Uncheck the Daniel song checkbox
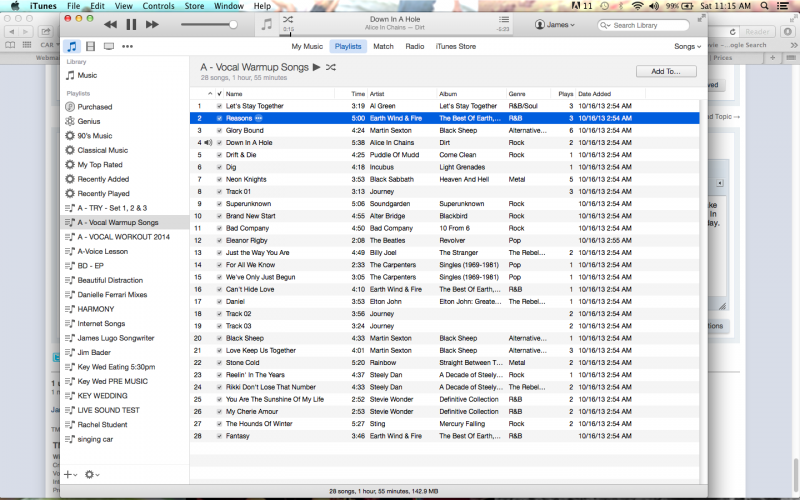This screenshot has width=800, height=500. pyautogui.click(x=219, y=302)
